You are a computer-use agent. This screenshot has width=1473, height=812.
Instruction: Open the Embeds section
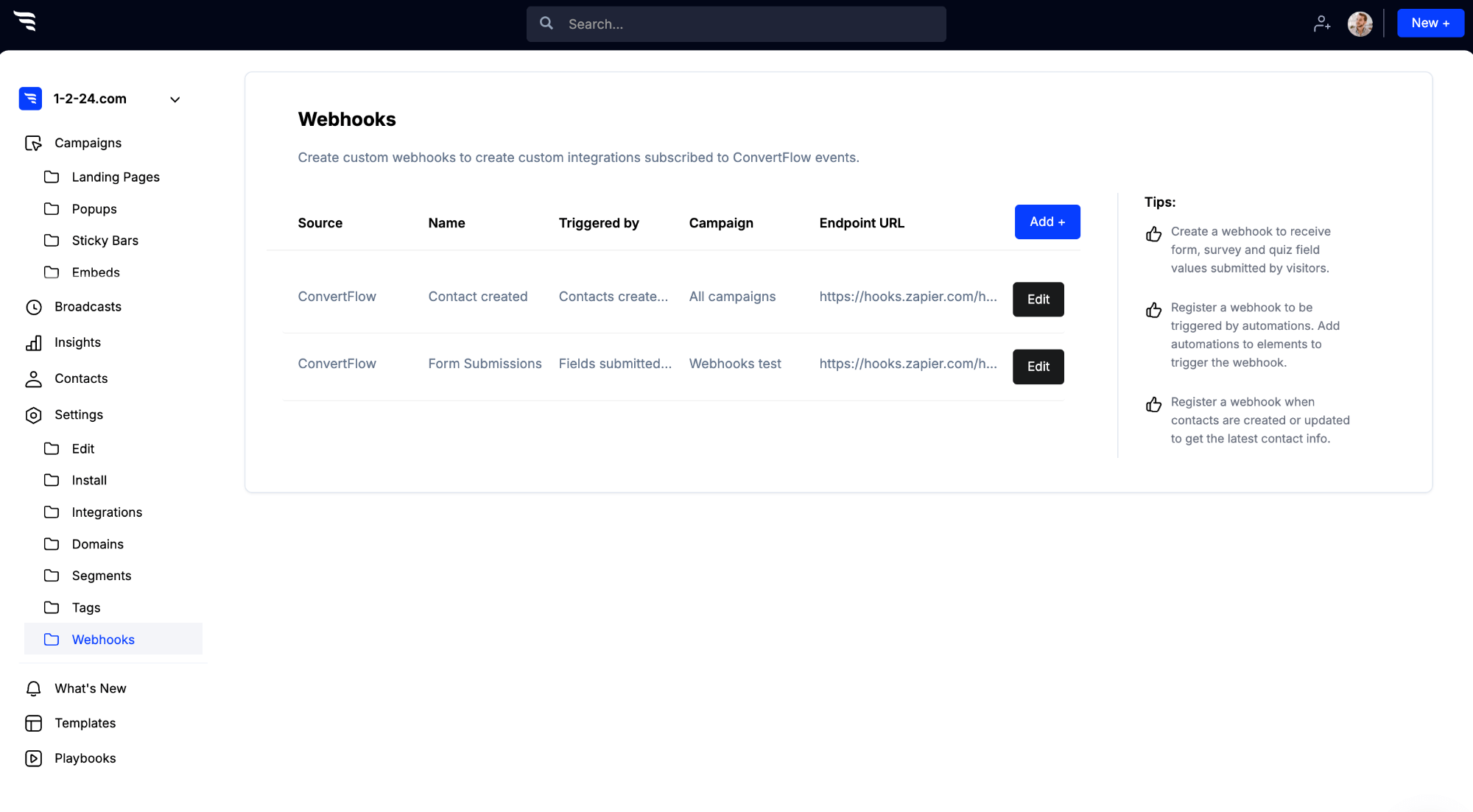pos(96,272)
